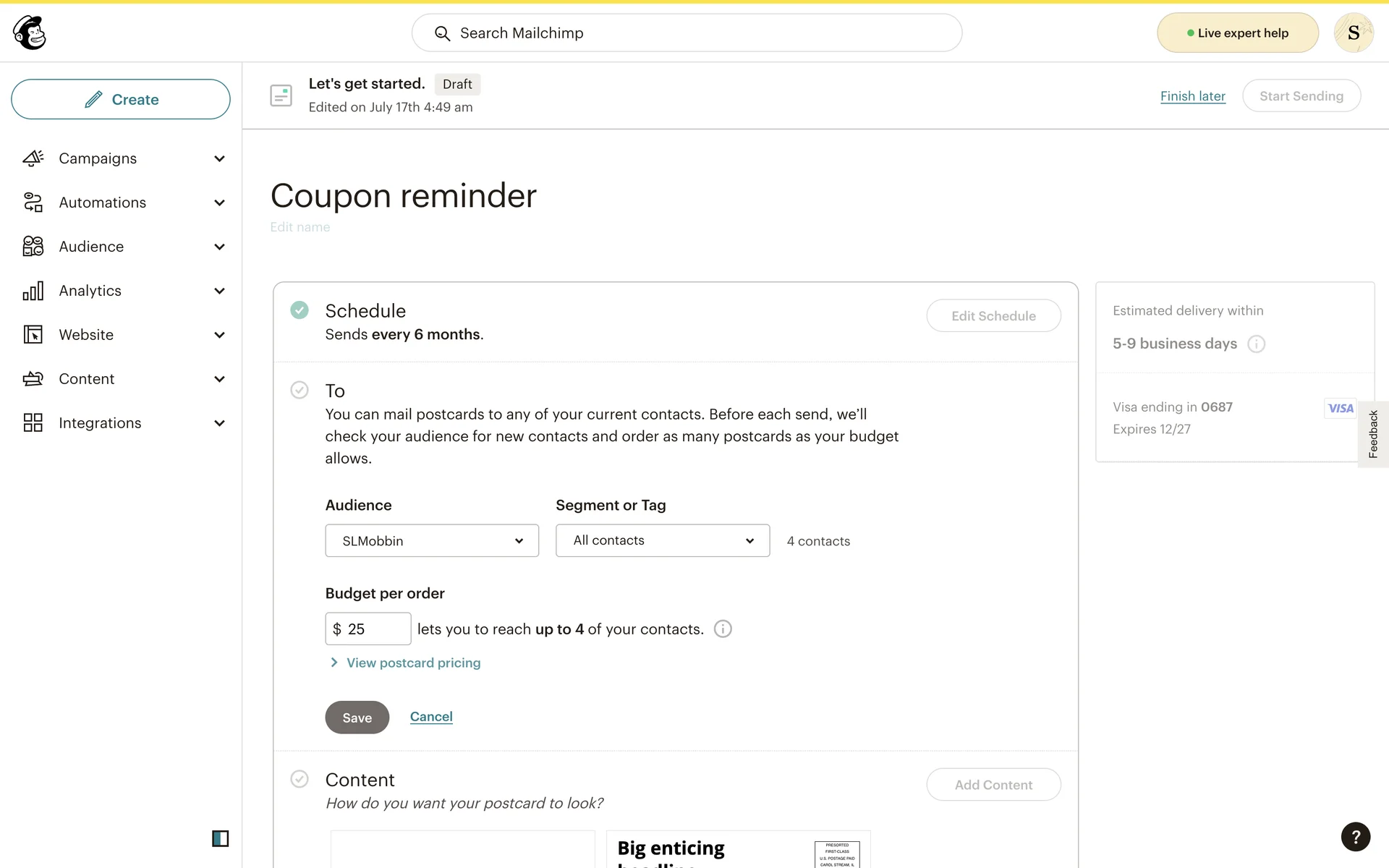Open the Segment or Tag dropdown

662,541
